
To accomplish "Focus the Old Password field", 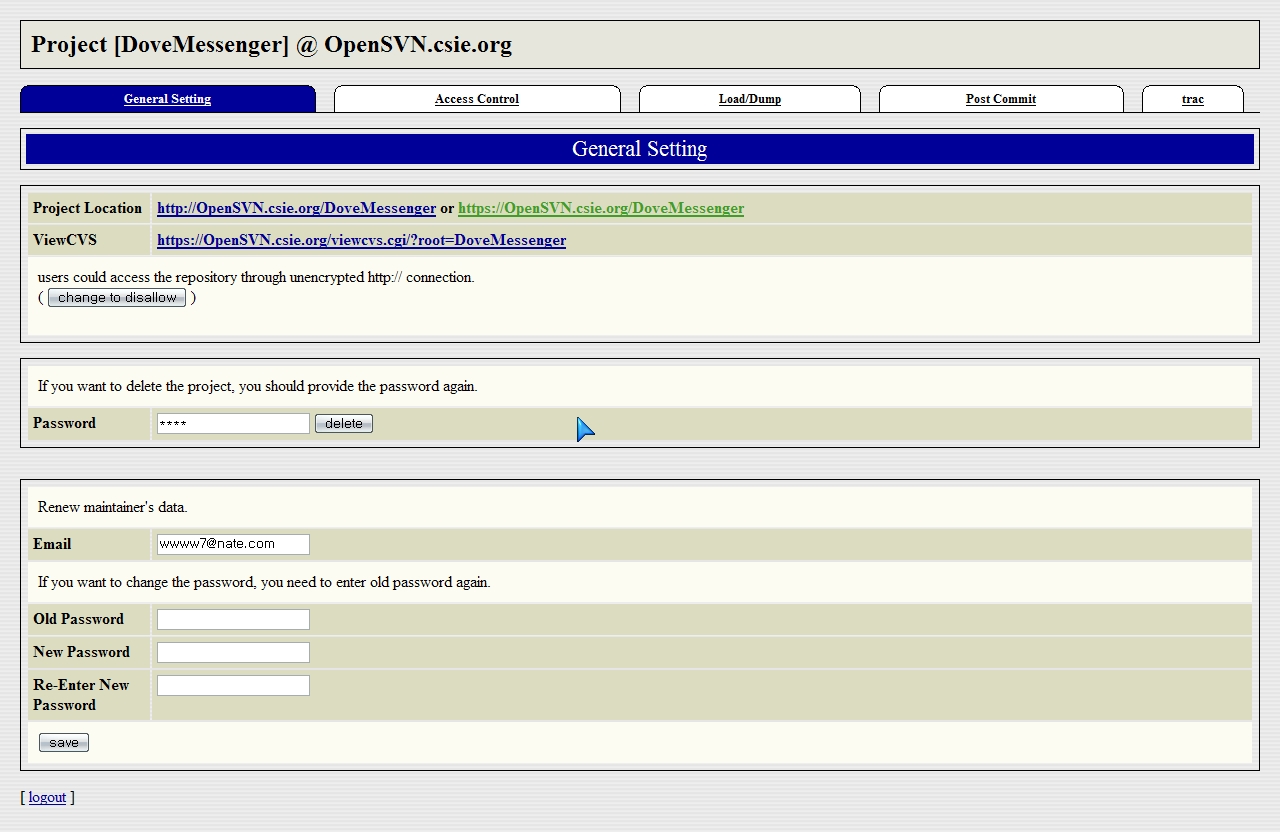I will point(233,619).
